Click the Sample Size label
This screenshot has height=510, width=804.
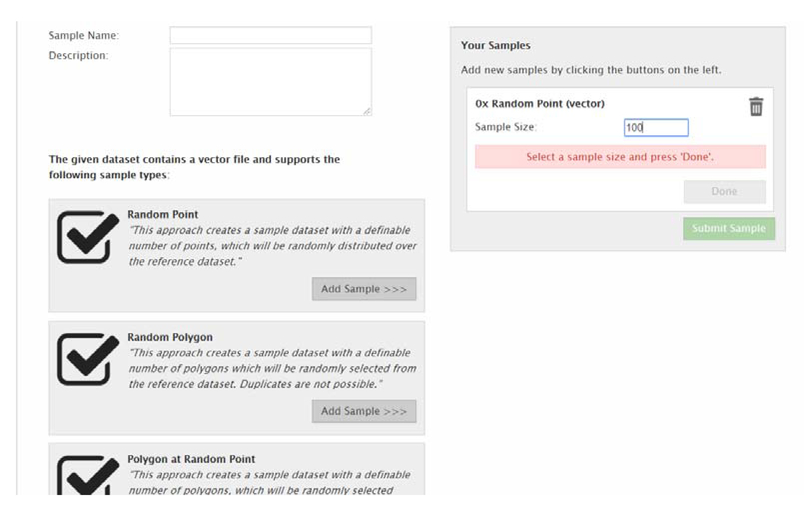(x=506, y=127)
